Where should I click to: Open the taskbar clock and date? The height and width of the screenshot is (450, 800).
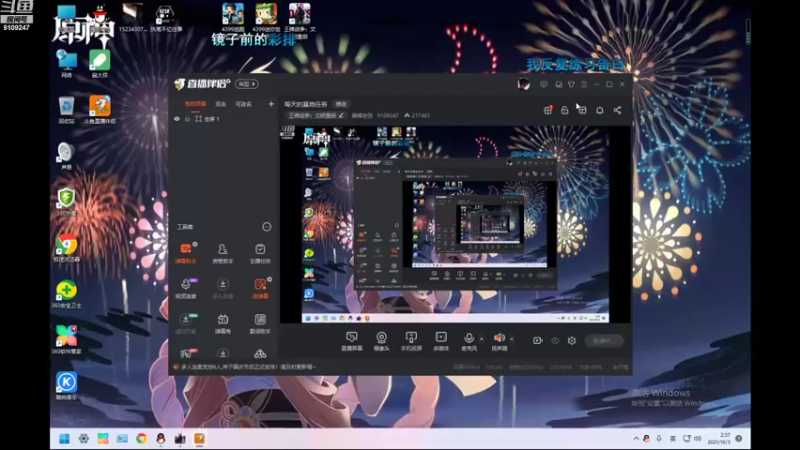click(718, 439)
